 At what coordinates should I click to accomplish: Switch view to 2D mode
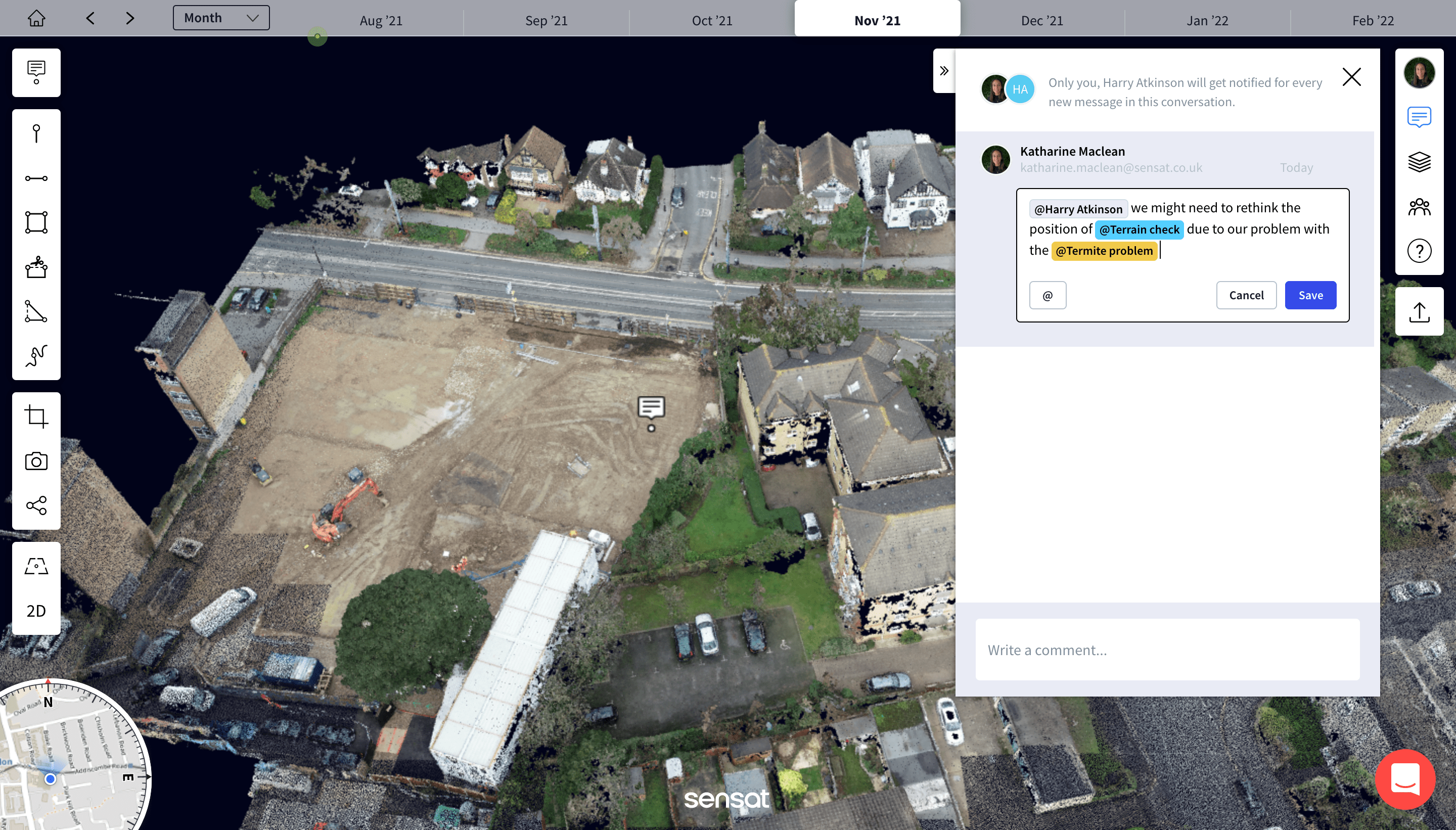[36, 611]
